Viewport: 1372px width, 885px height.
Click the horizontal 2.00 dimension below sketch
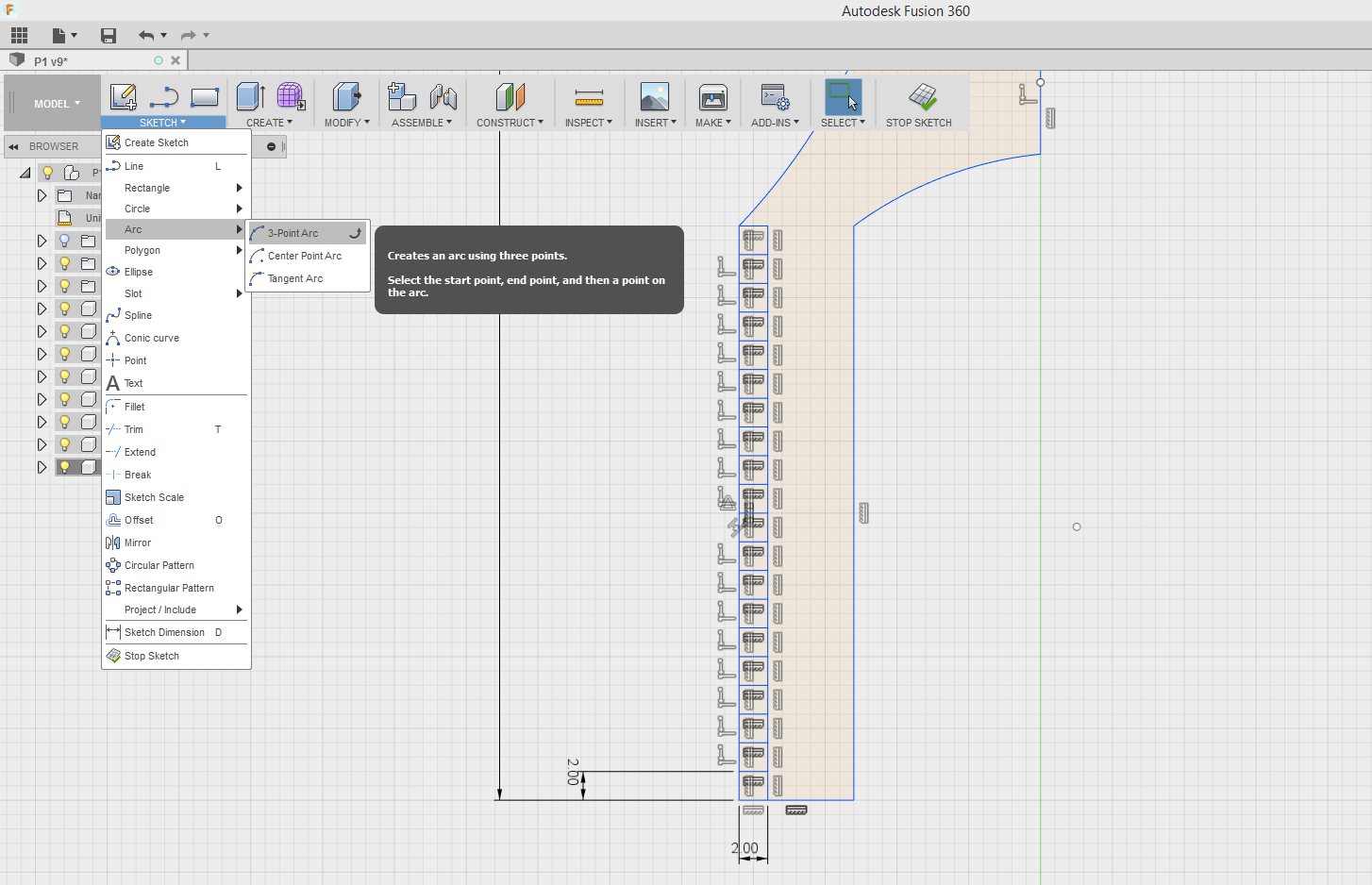(745, 848)
